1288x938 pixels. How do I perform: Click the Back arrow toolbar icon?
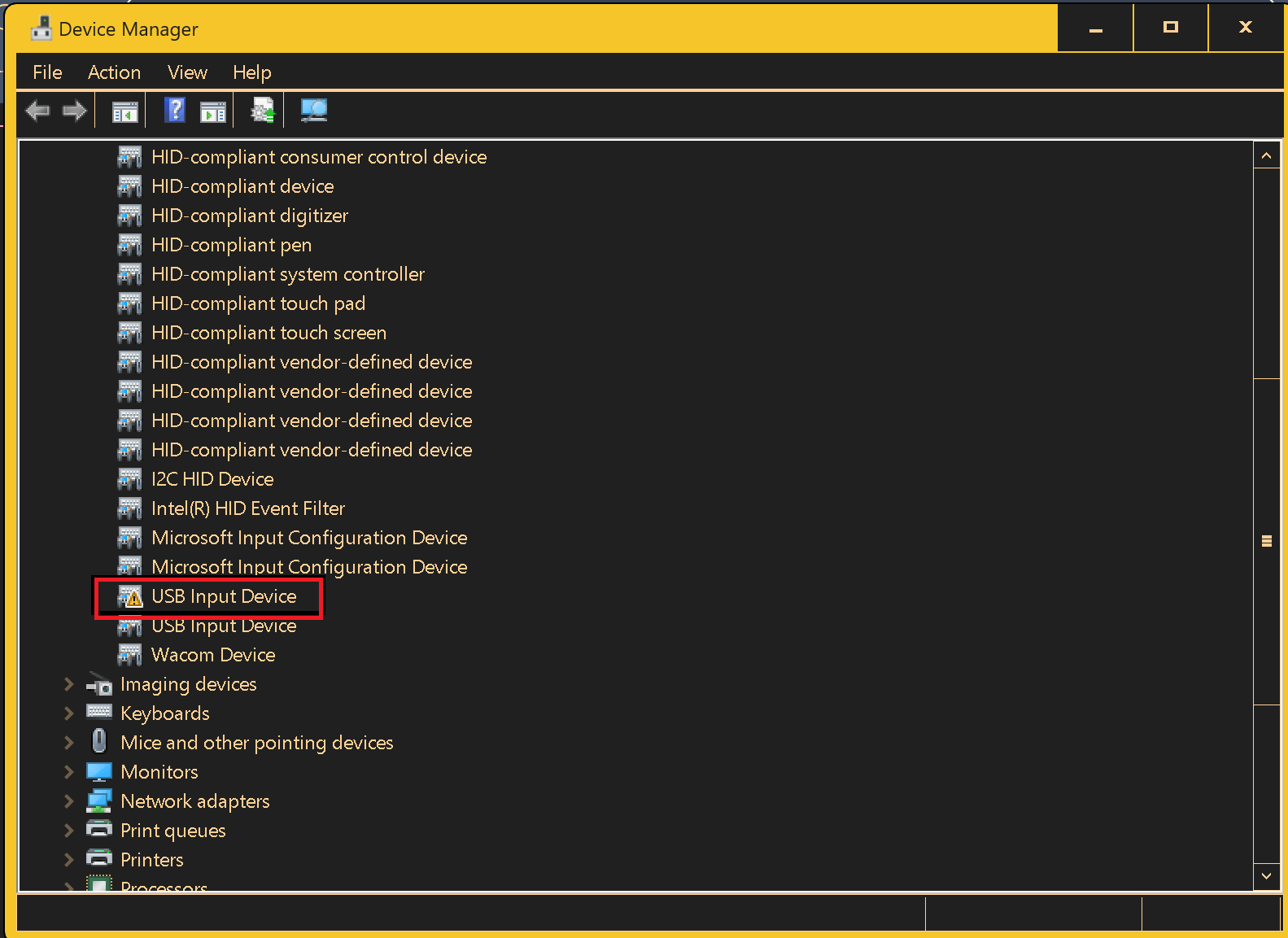37,110
